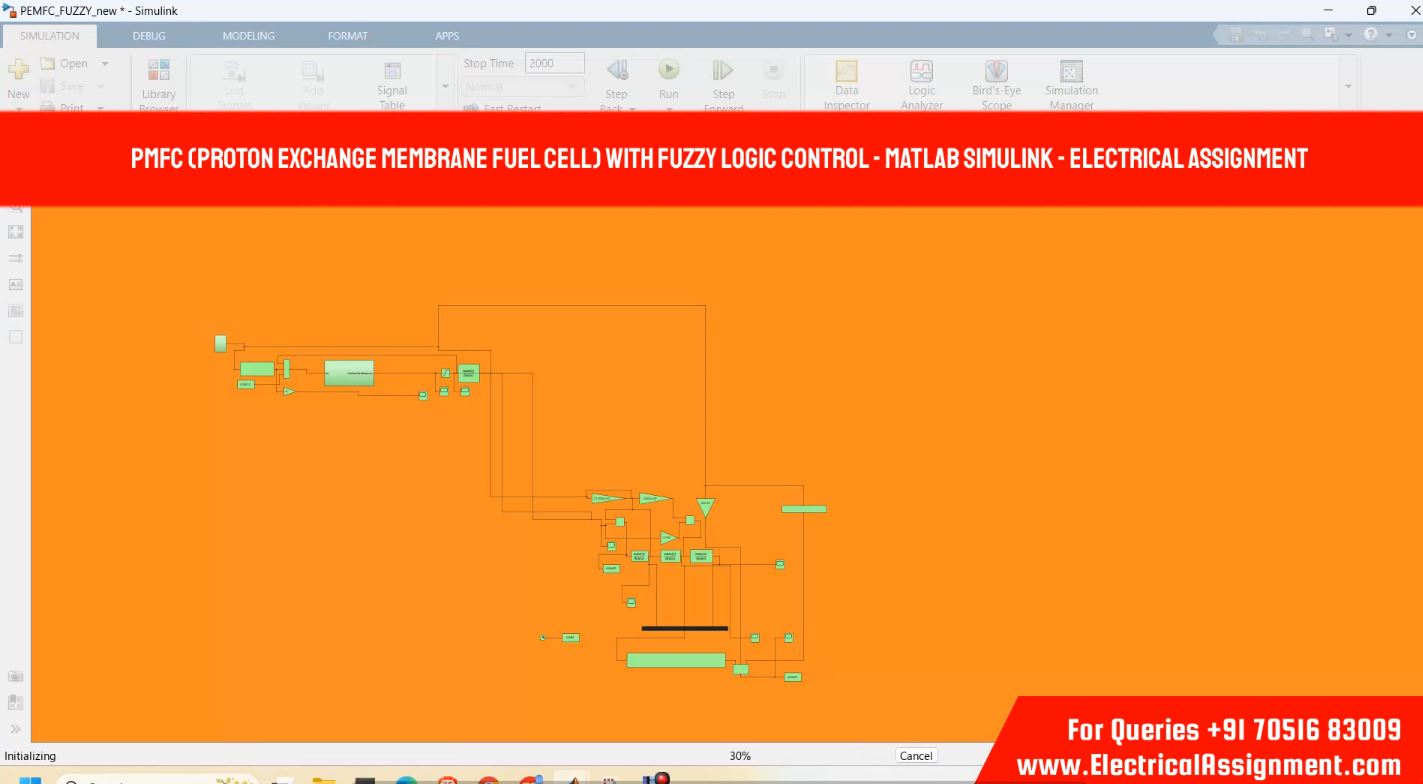
Task: Click the New model icon
Action: (x=18, y=71)
